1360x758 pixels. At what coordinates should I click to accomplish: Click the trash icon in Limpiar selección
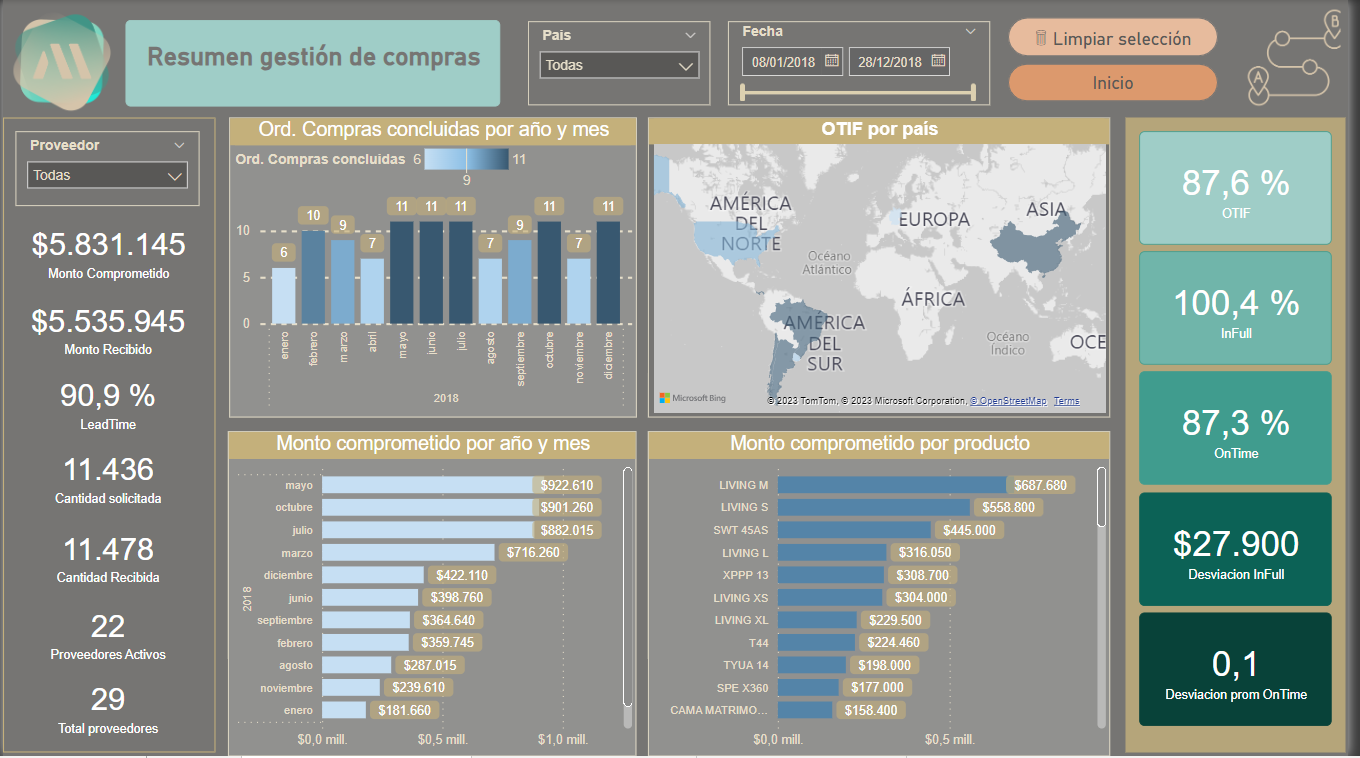click(1040, 39)
